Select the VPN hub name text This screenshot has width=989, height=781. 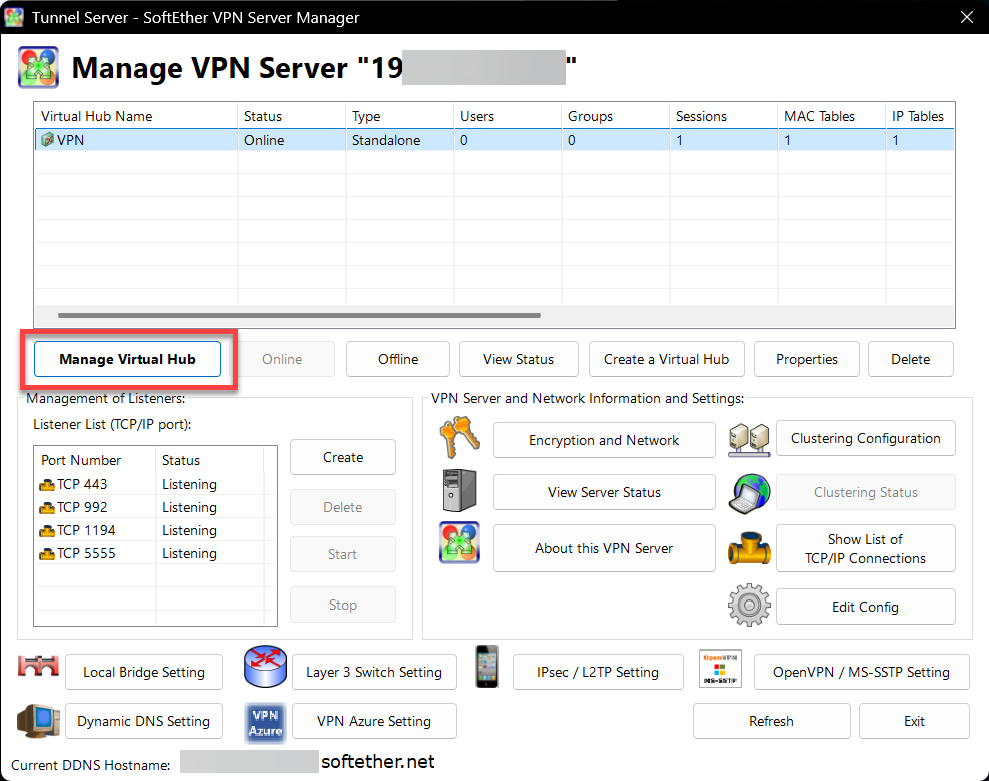point(70,140)
